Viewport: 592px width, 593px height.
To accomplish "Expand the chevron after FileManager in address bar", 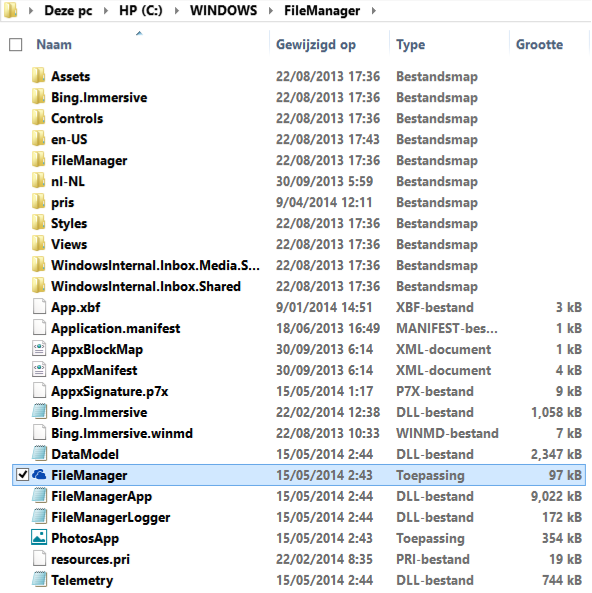I will click(x=374, y=11).
